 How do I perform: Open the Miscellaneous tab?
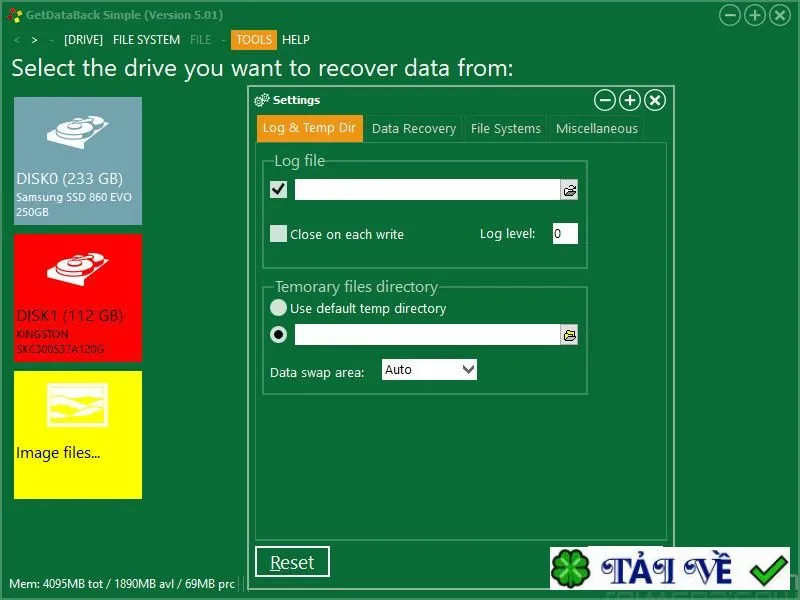point(596,129)
